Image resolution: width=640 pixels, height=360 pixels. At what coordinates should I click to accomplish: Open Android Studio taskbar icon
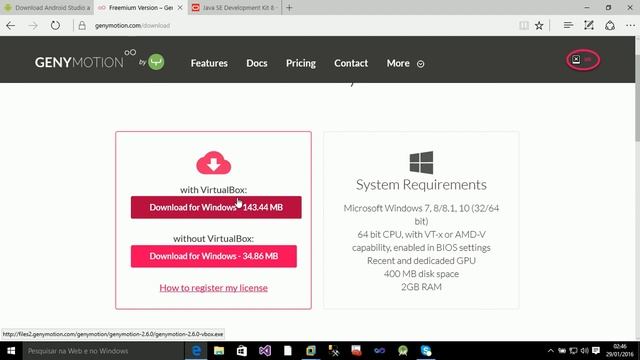click(403, 351)
